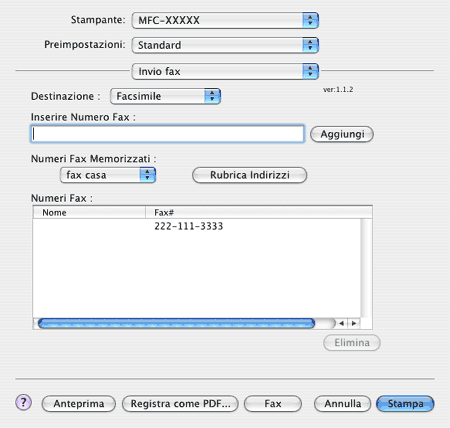450x428 pixels.
Task: Click the Fax# column header
Action: coord(259,212)
